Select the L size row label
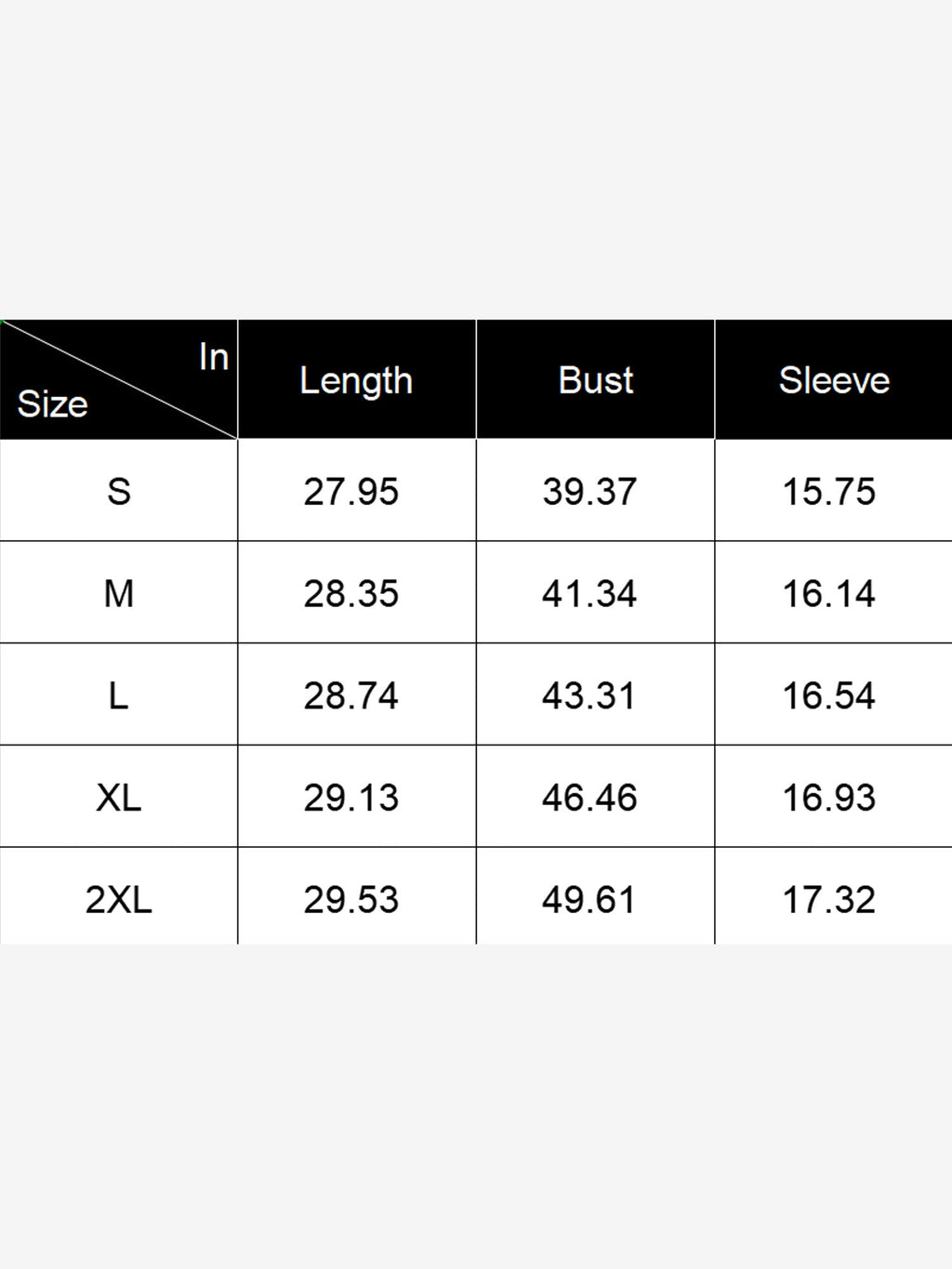The width and height of the screenshot is (952, 1269). click(118, 695)
